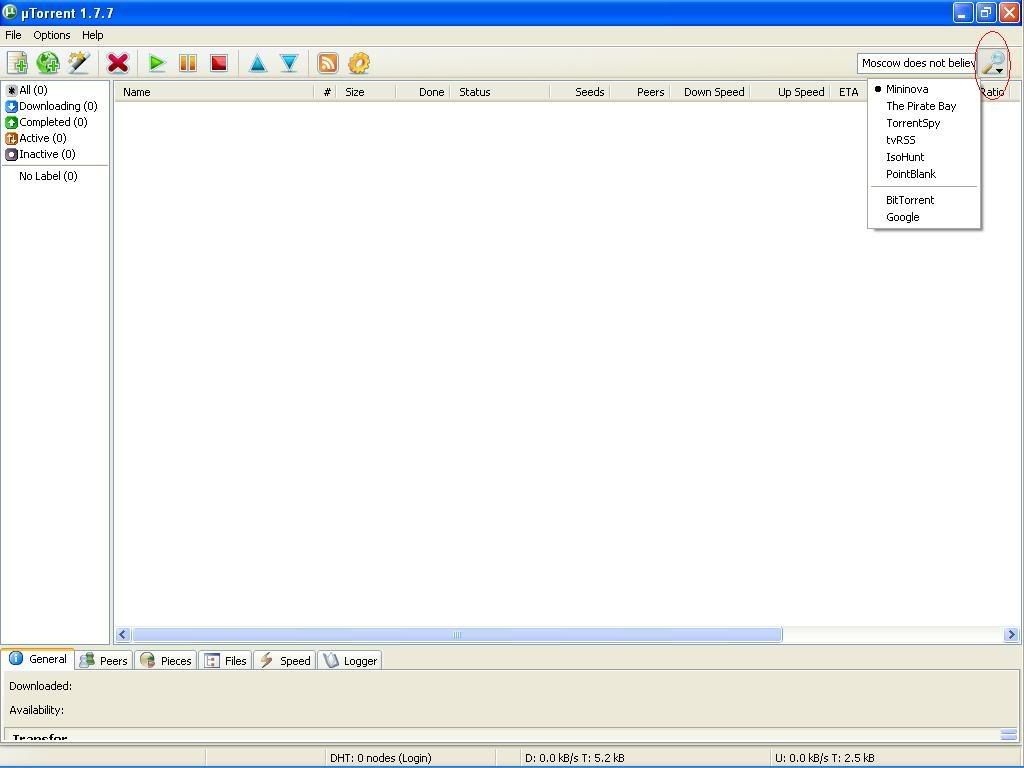Image resolution: width=1024 pixels, height=768 pixels.
Task: Choose The Pirate Bay search engine
Action: click(921, 106)
